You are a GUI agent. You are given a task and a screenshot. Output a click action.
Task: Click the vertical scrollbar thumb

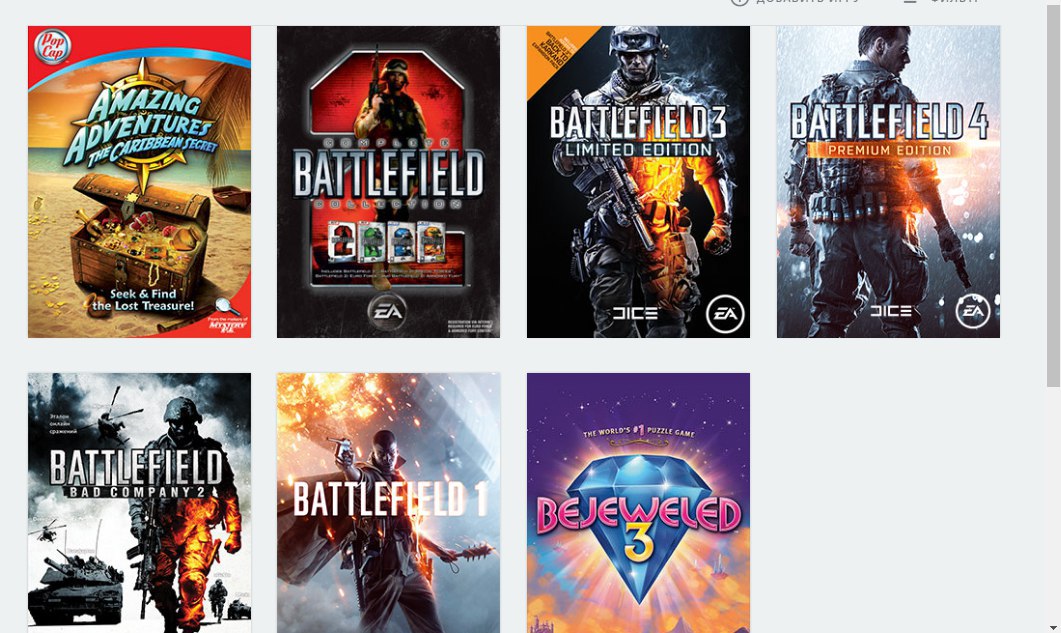point(1054,194)
